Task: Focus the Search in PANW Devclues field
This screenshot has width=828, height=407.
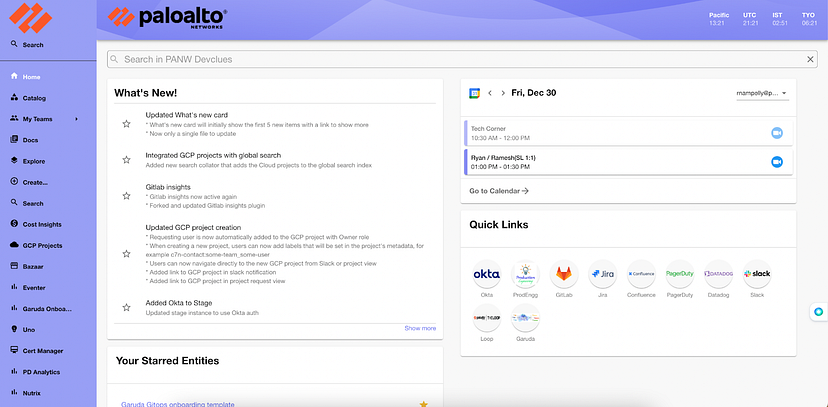Action: click(x=463, y=59)
